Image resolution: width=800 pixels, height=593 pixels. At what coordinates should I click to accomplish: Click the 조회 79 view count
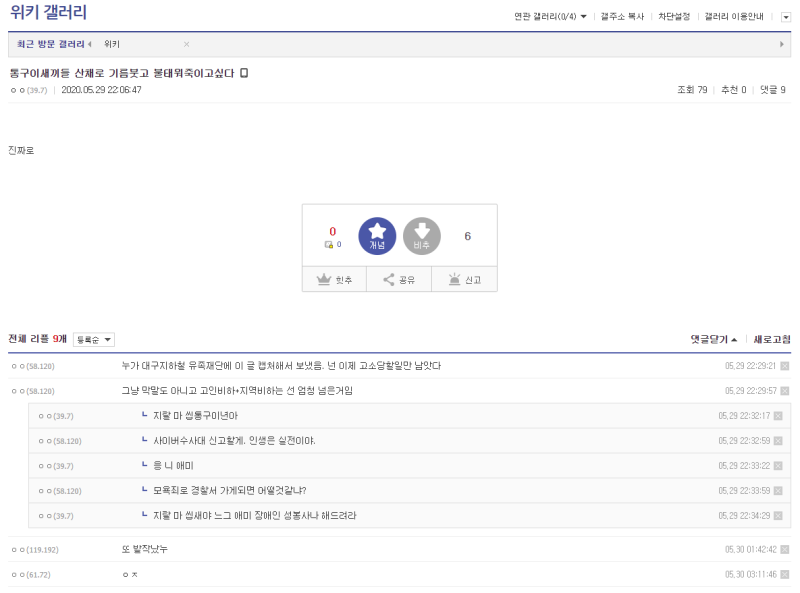692,90
